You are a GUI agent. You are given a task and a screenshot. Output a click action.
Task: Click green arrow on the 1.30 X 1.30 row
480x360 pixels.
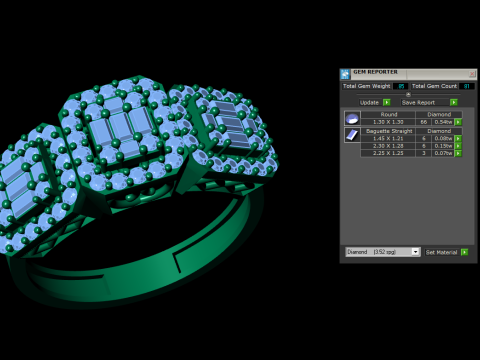coord(458,122)
